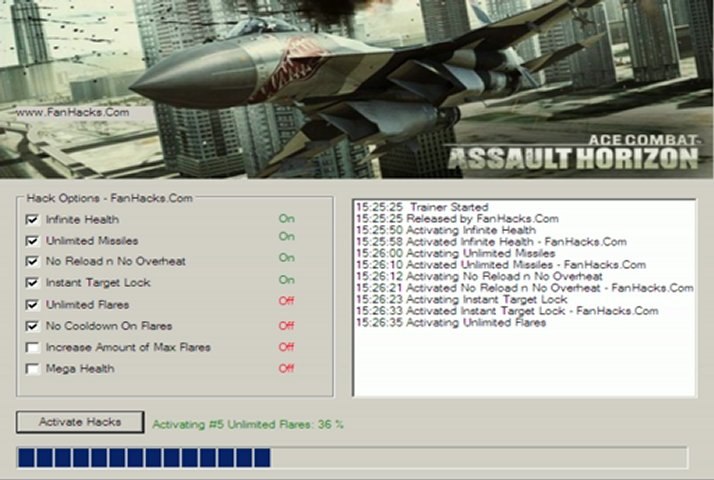Image resolution: width=714 pixels, height=480 pixels.
Task: Click On status beside No Reload n No Overheat
Action: (287, 258)
